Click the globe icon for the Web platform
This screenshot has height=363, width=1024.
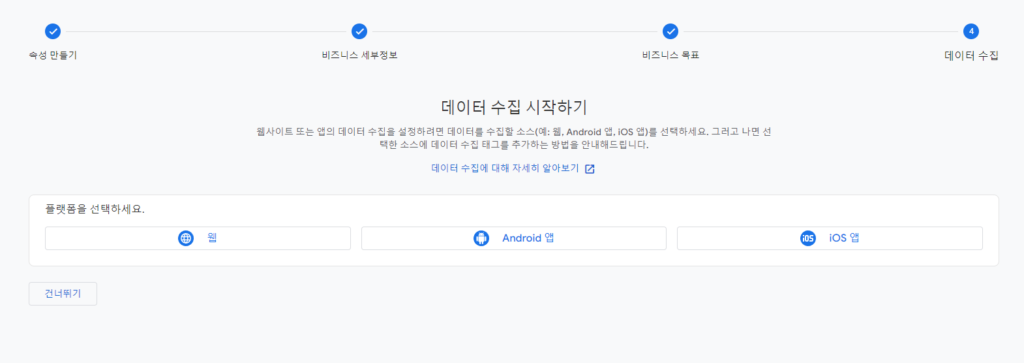(186, 238)
